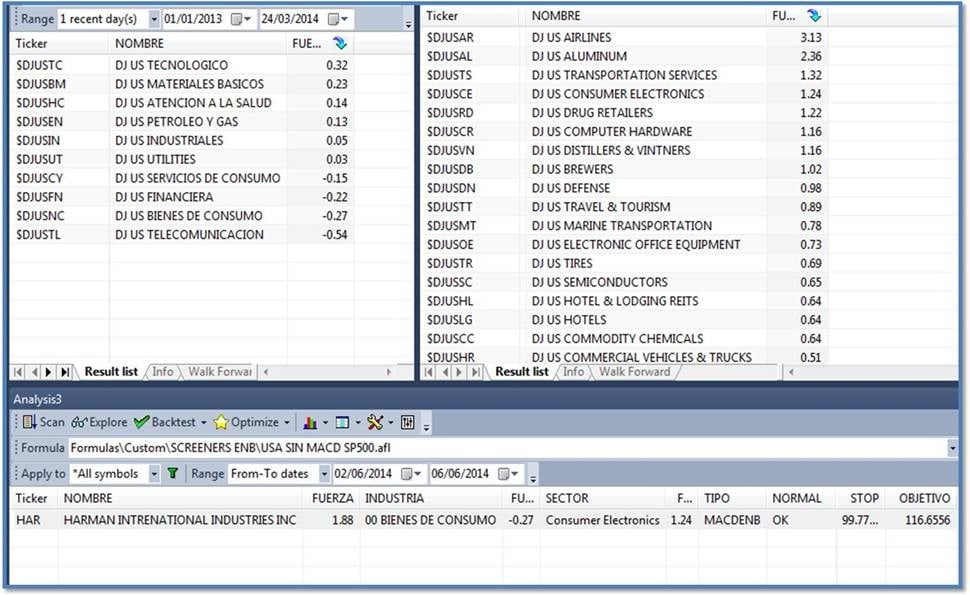Go to first tab arrow in left panel
970x595 pixels.
point(19,372)
